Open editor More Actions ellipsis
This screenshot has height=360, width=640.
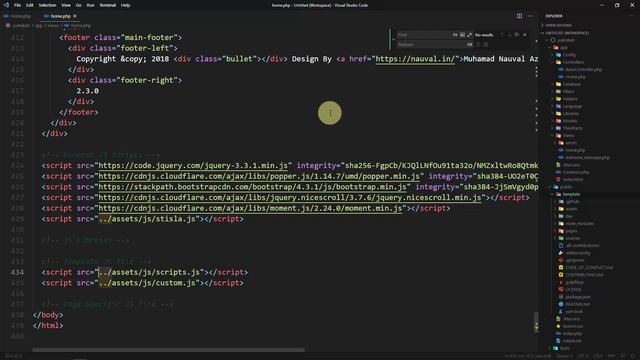point(530,16)
